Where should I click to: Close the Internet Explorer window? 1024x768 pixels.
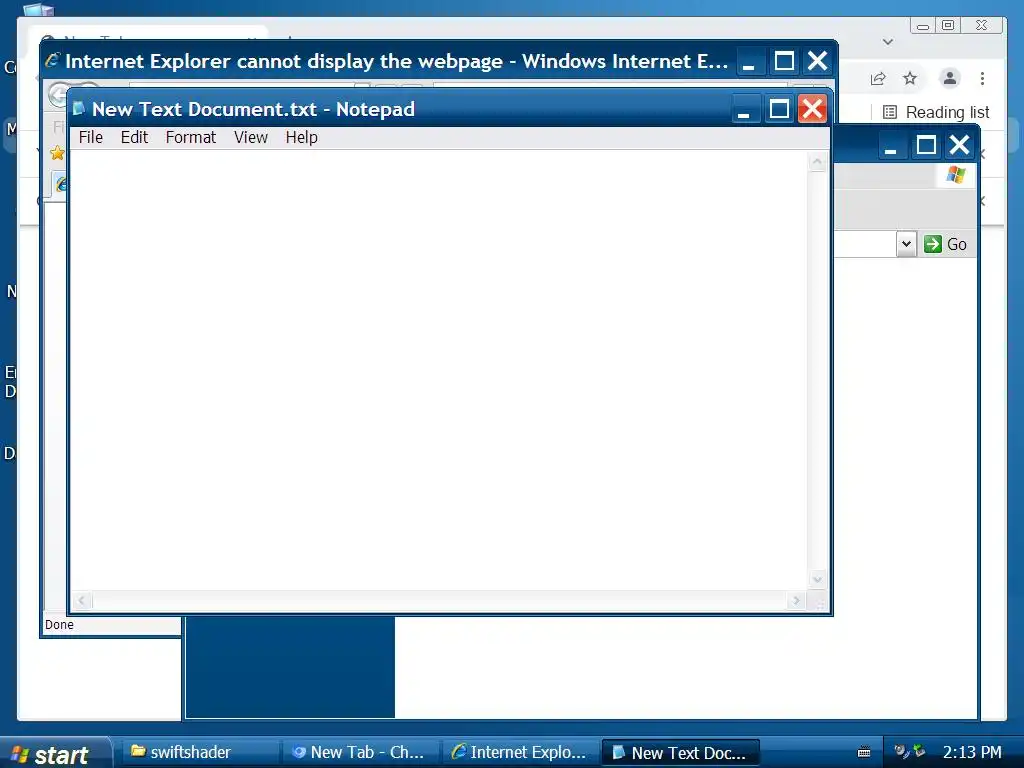[x=818, y=61]
